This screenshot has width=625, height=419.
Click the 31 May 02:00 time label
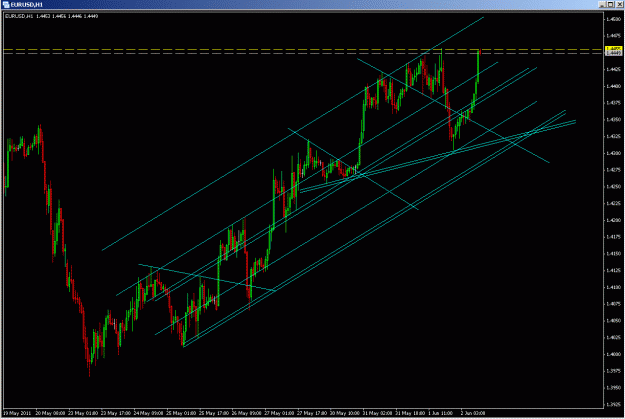378,413
